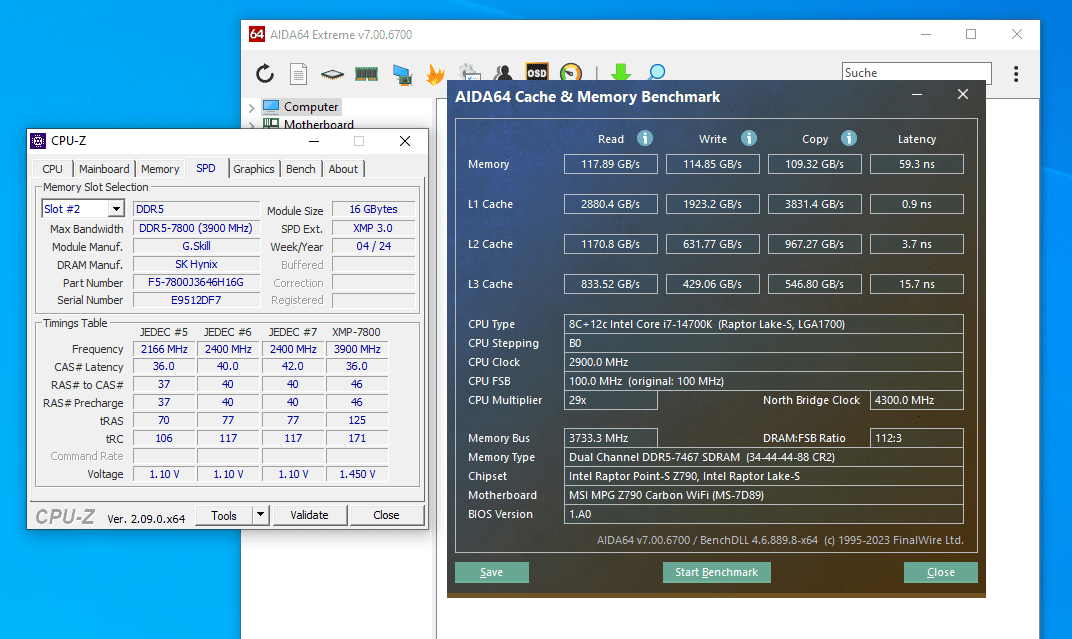Switch to the CPU tab in CPU-Z
The width and height of the screenshot is (1072, 639).
(52, 169)
